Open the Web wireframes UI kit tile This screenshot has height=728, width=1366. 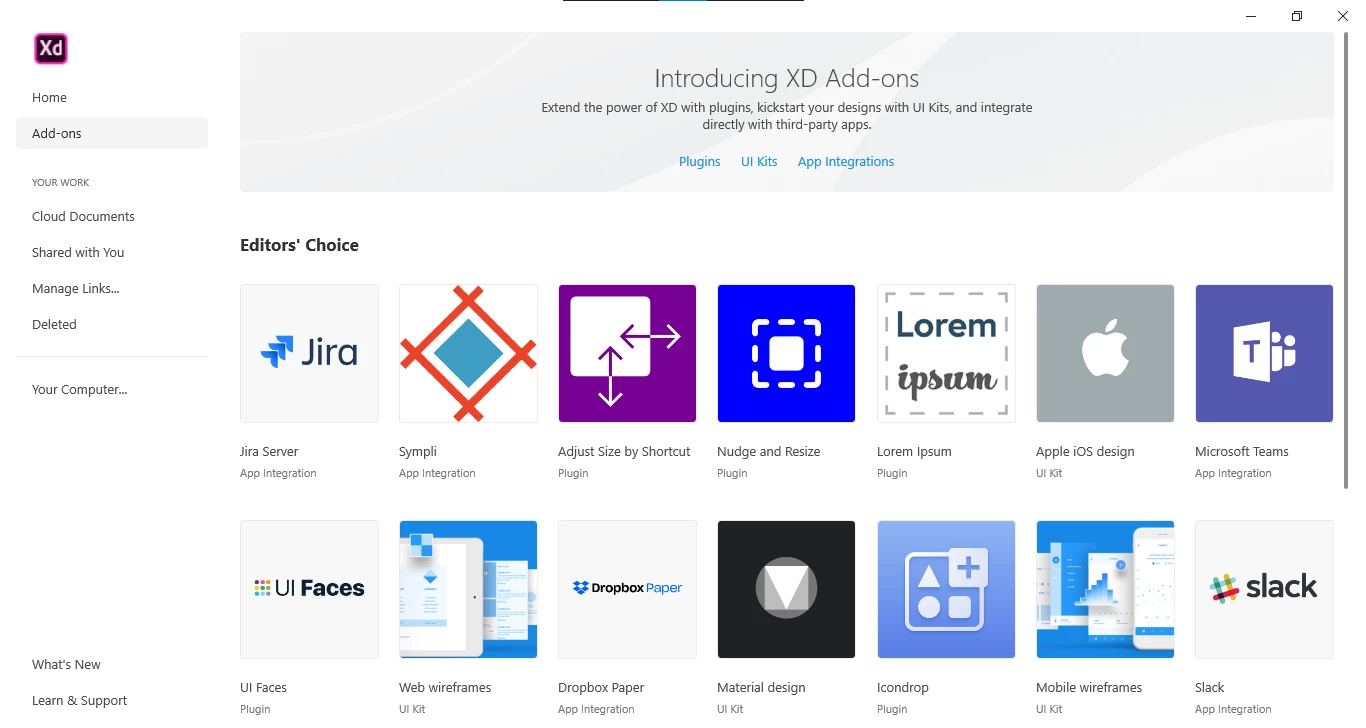[468, 589]
